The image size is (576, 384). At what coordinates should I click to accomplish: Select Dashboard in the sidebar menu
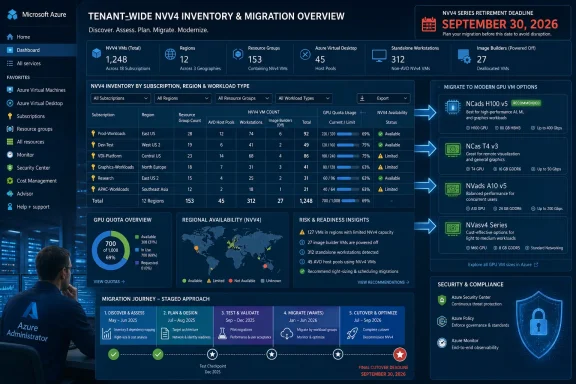pyautogui.click(x=38, y=50)
